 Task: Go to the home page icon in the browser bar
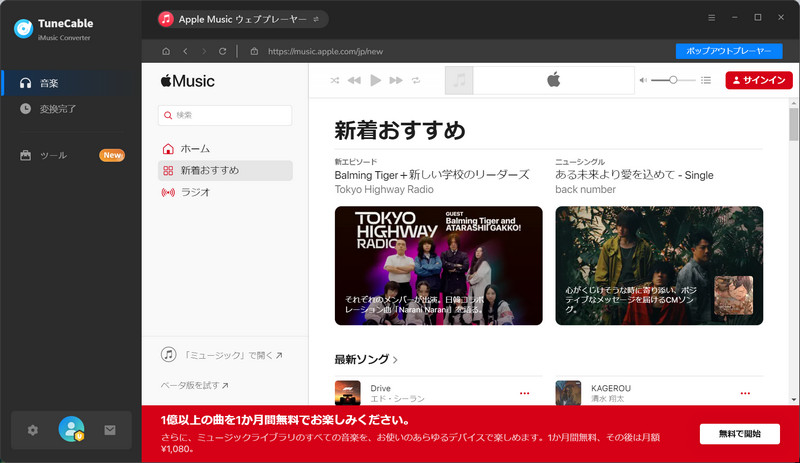point(166,51)
